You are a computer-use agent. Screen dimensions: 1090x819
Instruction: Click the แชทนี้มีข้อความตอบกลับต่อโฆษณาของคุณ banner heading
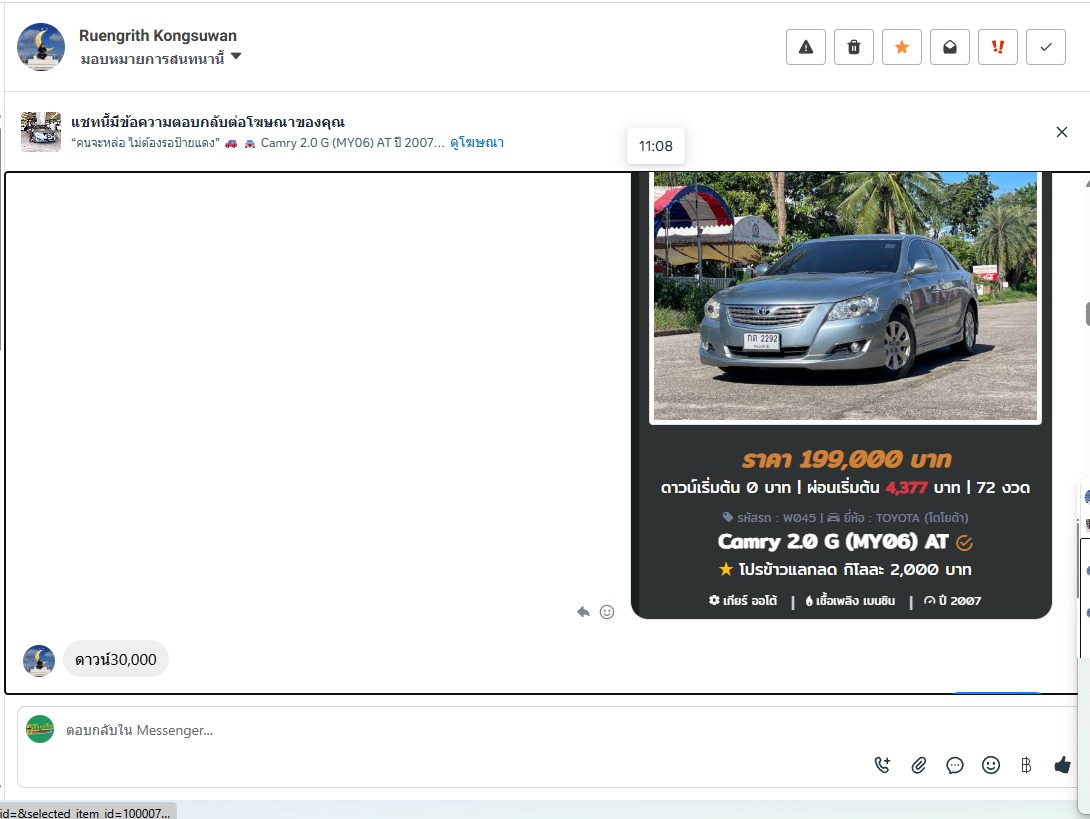pos(208,122)
